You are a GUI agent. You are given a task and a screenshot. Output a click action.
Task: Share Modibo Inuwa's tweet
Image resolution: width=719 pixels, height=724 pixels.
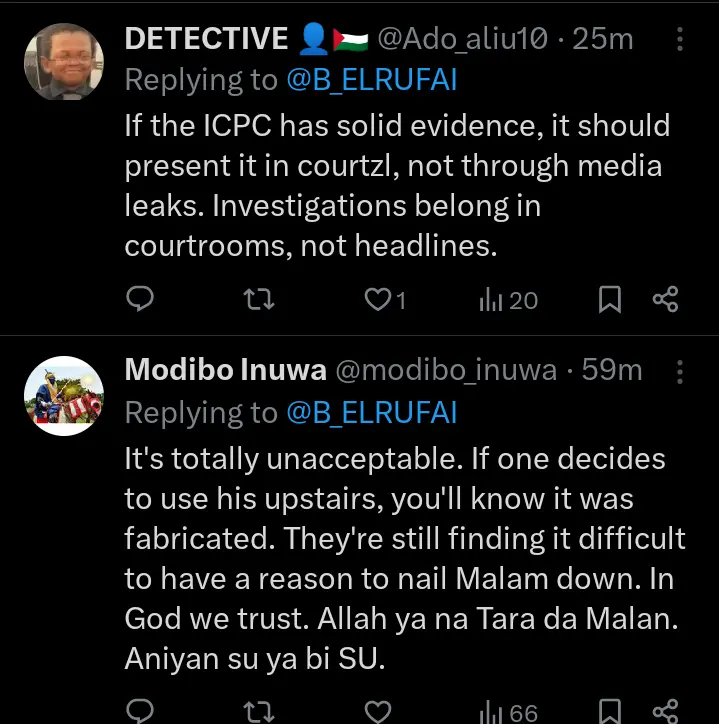665,712
